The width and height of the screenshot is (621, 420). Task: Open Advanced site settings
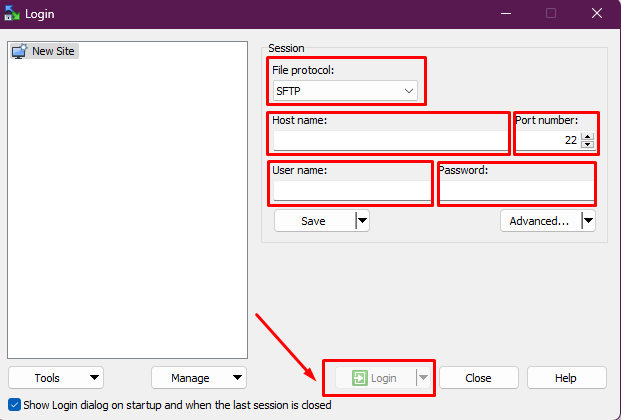[x=540, y=221]
